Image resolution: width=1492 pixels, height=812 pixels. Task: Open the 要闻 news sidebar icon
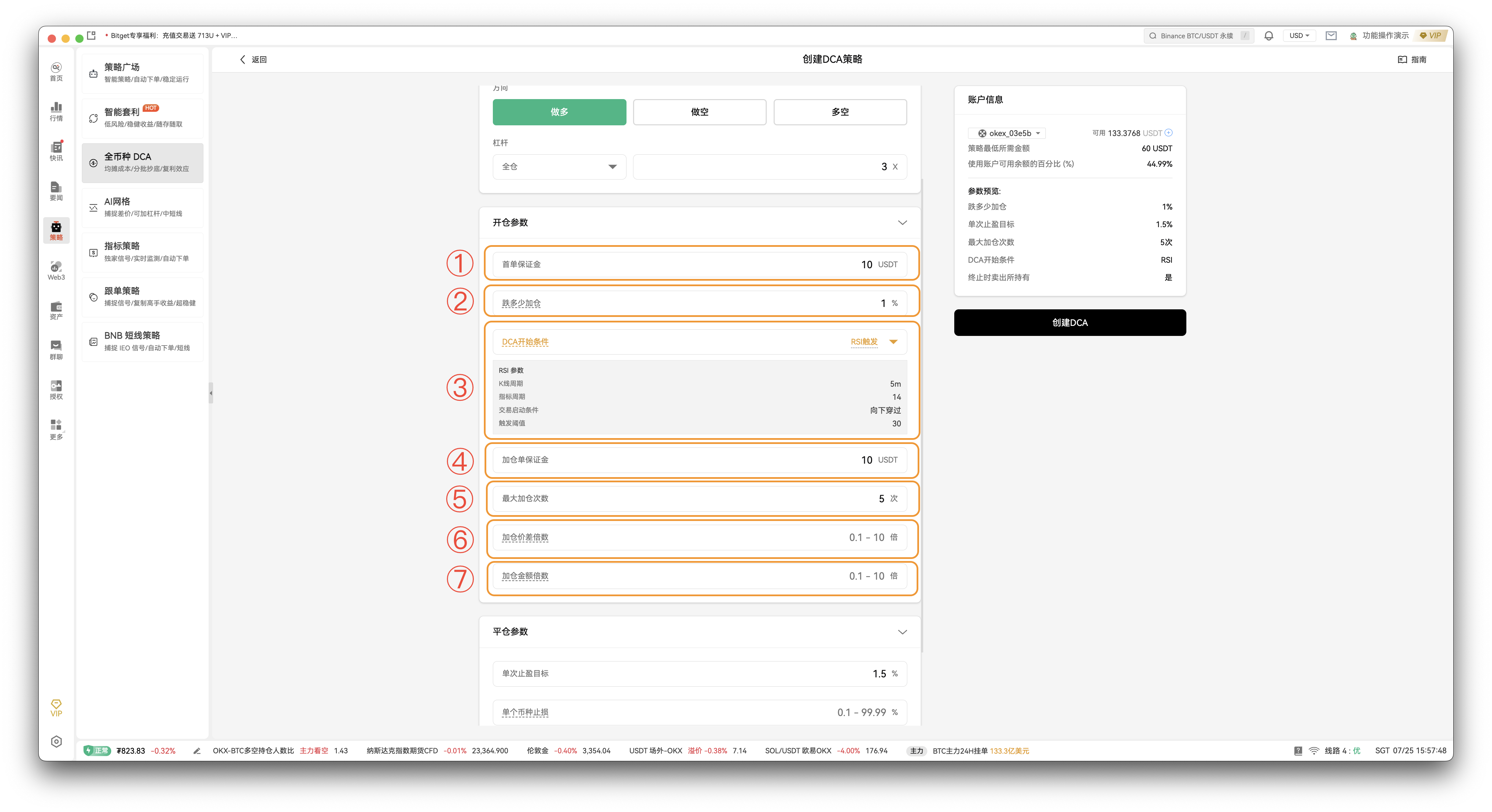point(56,191)
